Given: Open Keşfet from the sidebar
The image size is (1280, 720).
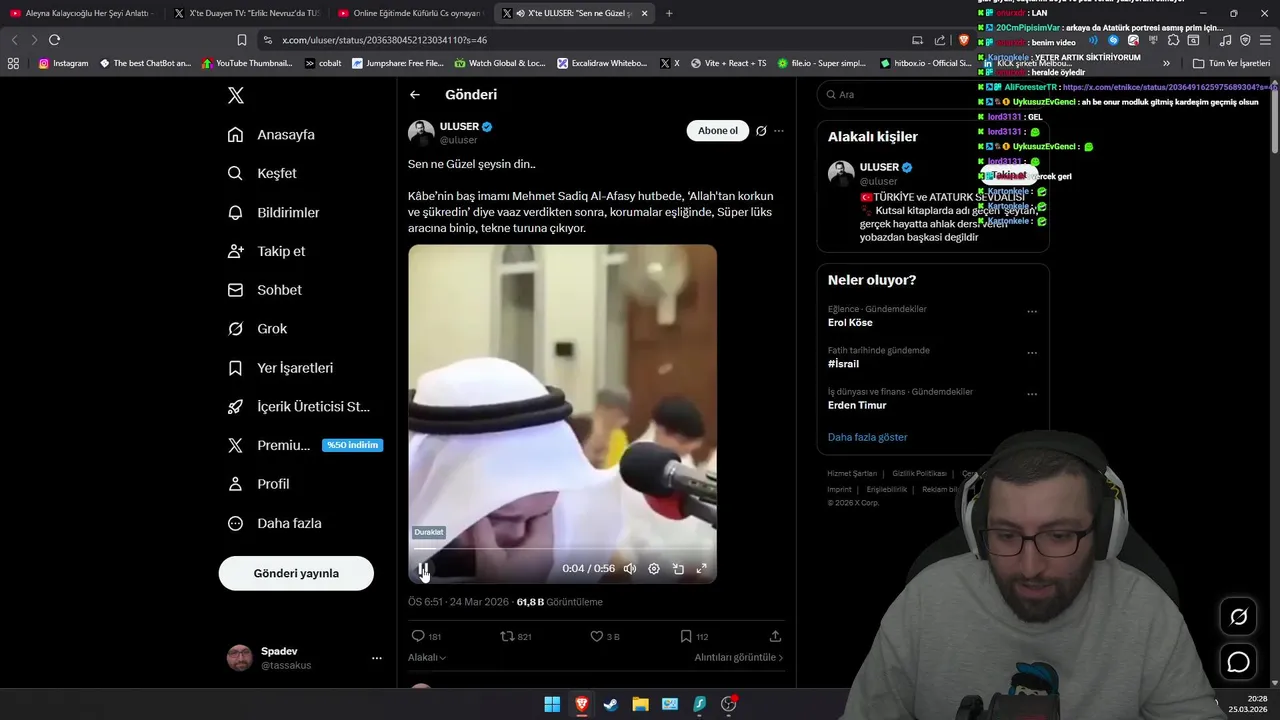Looking at the screenshot, I should click(262, 173).
